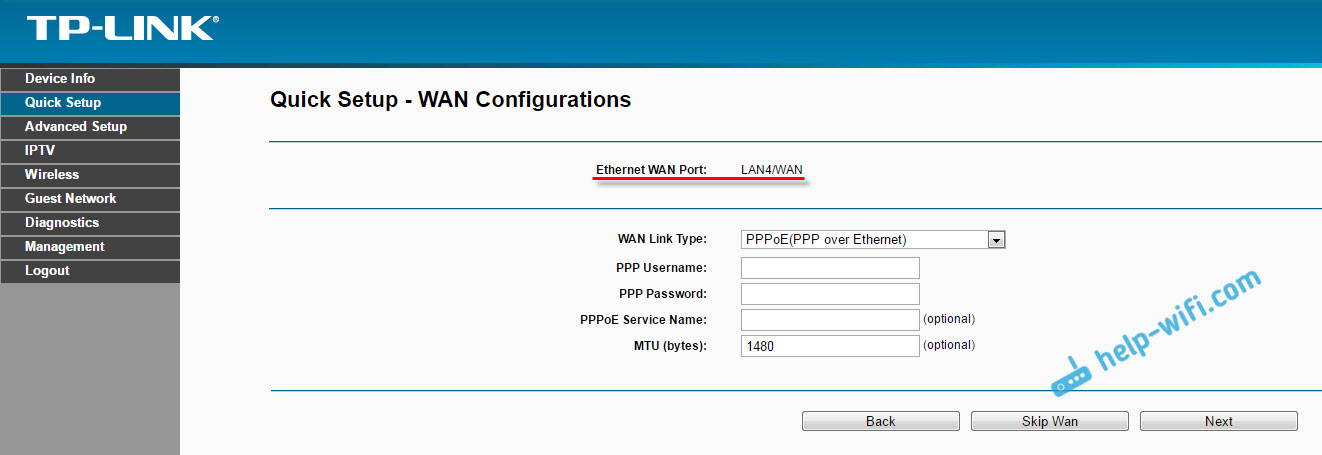Proceed with the Next button
This screenshot has height=455, width=1322.
1219,421
